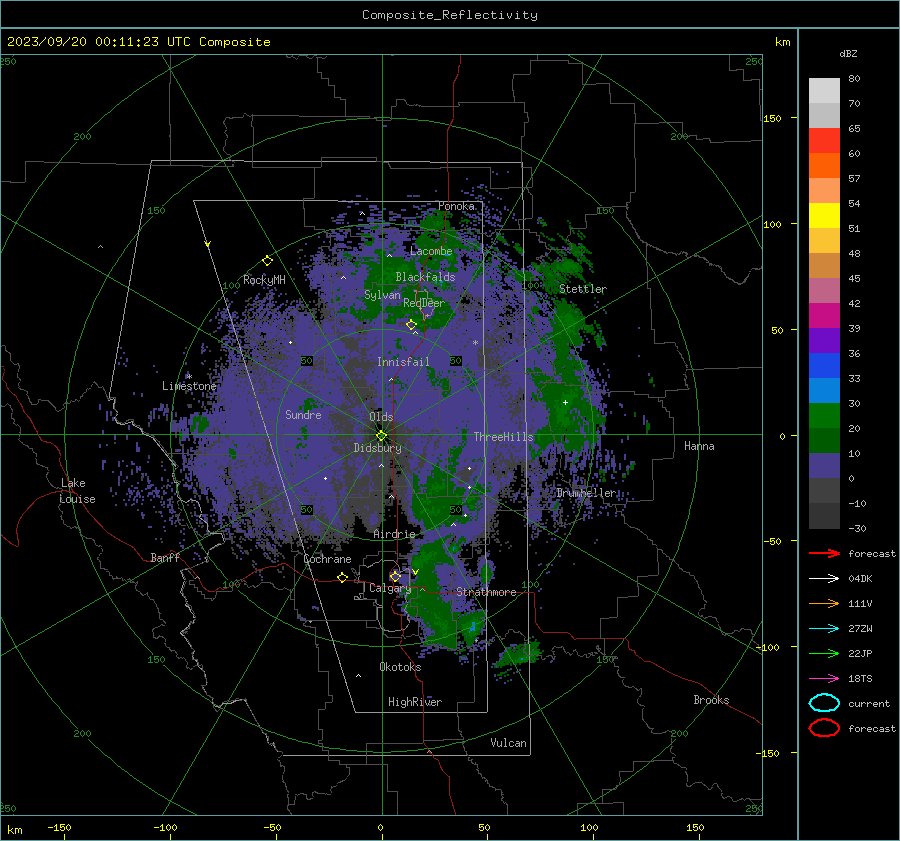The height and width of the screenshot is (841, 900).
Task: Click the red forecast arrow in legend
Action: click(x=824, y=553)
